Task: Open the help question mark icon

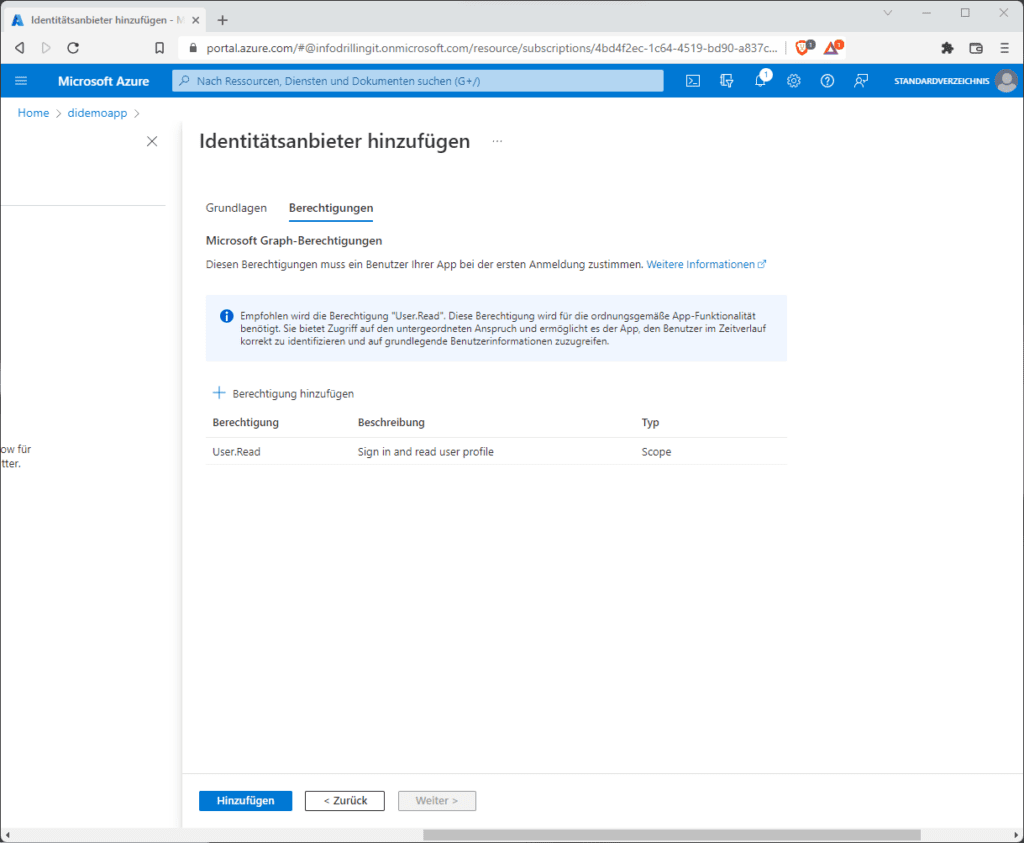Action: [x=827, y=81]
